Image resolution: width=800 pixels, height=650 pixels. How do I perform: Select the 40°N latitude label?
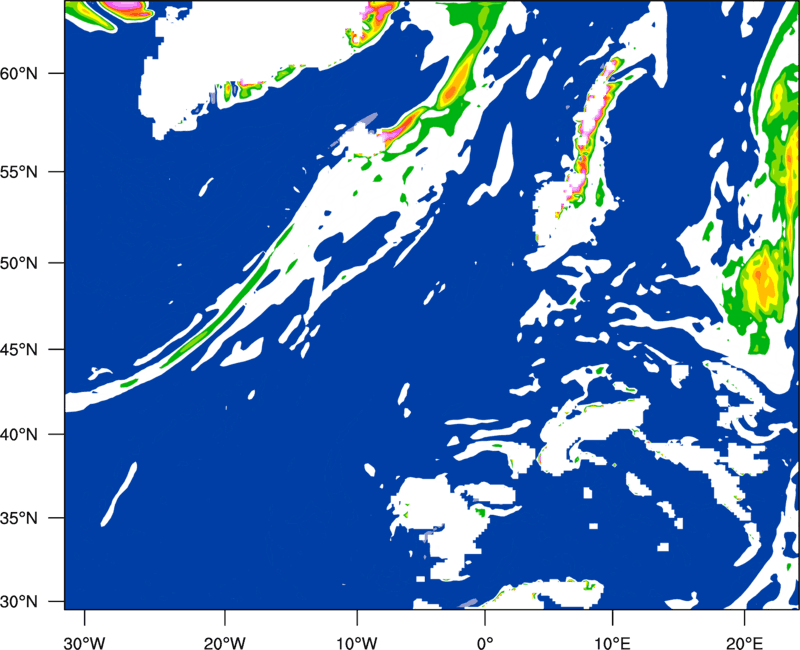click(30, 435)
